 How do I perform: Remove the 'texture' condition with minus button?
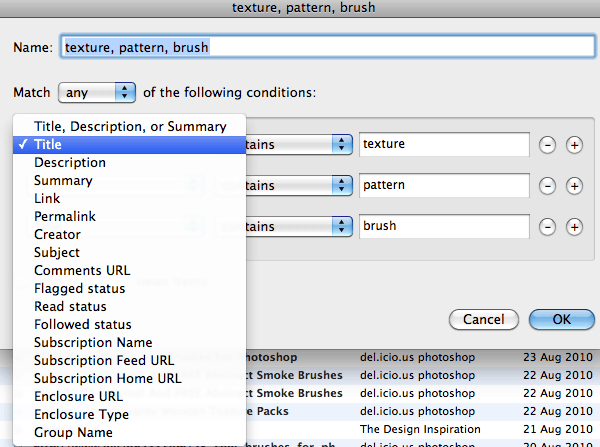(548, 145)
